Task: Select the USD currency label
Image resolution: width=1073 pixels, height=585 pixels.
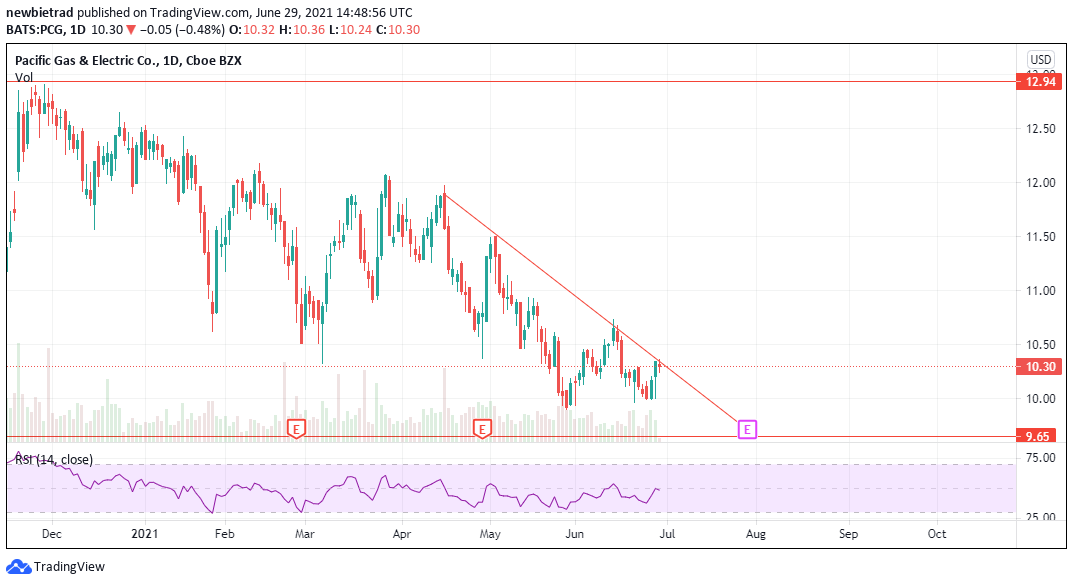Action: click(x=1041, y=60)
